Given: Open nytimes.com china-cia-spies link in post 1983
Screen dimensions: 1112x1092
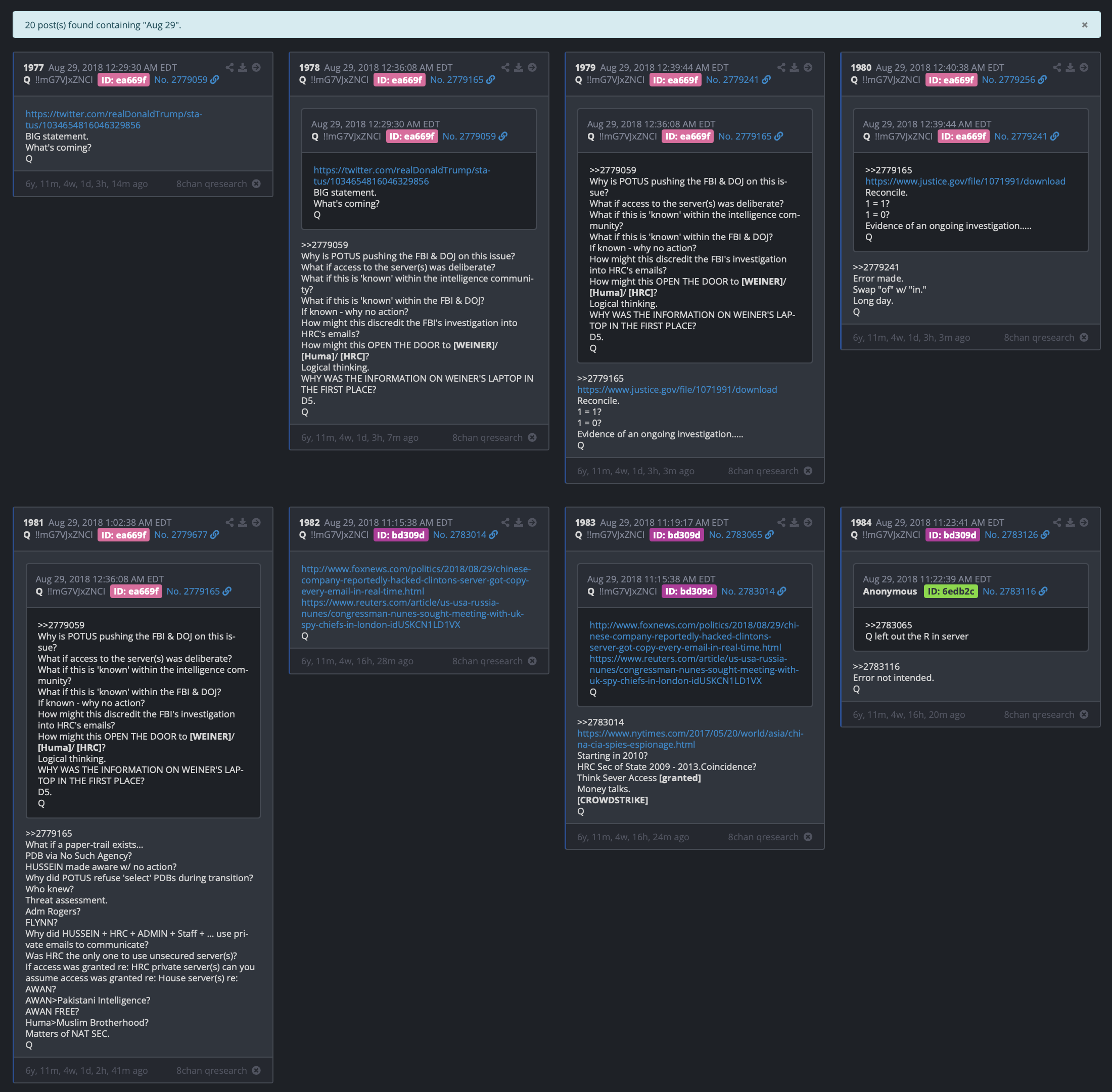Looking at the screenshot, I should [x=690, y=739].
